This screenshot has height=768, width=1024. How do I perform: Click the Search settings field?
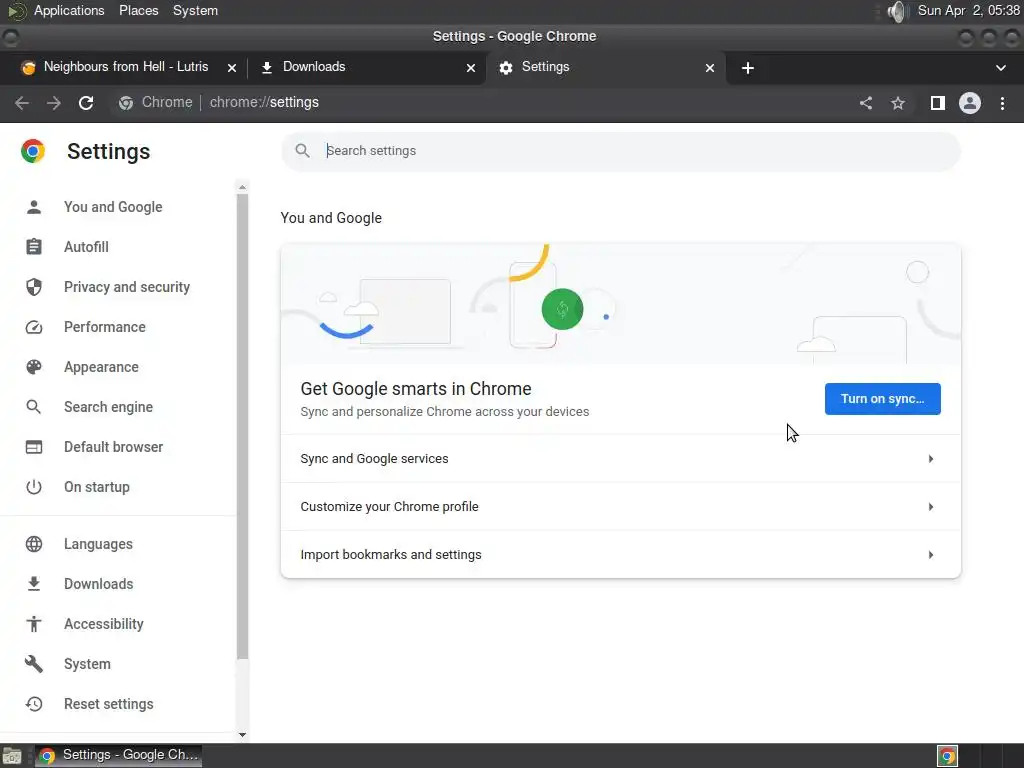pyautogui.click(x=620, y=151)
